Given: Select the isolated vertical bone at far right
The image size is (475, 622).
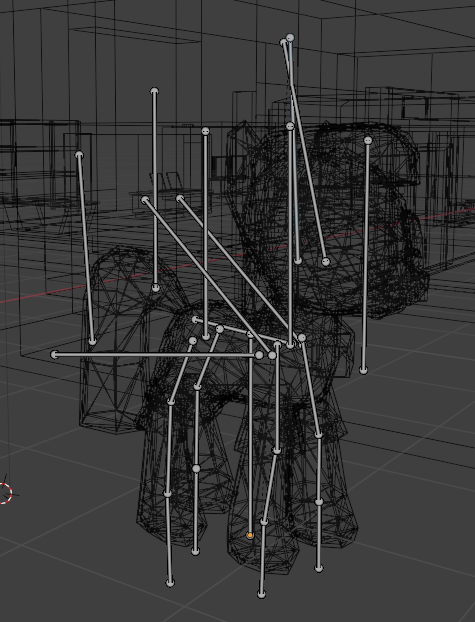Looking at the screenshot, I should (x=365, y=255).
